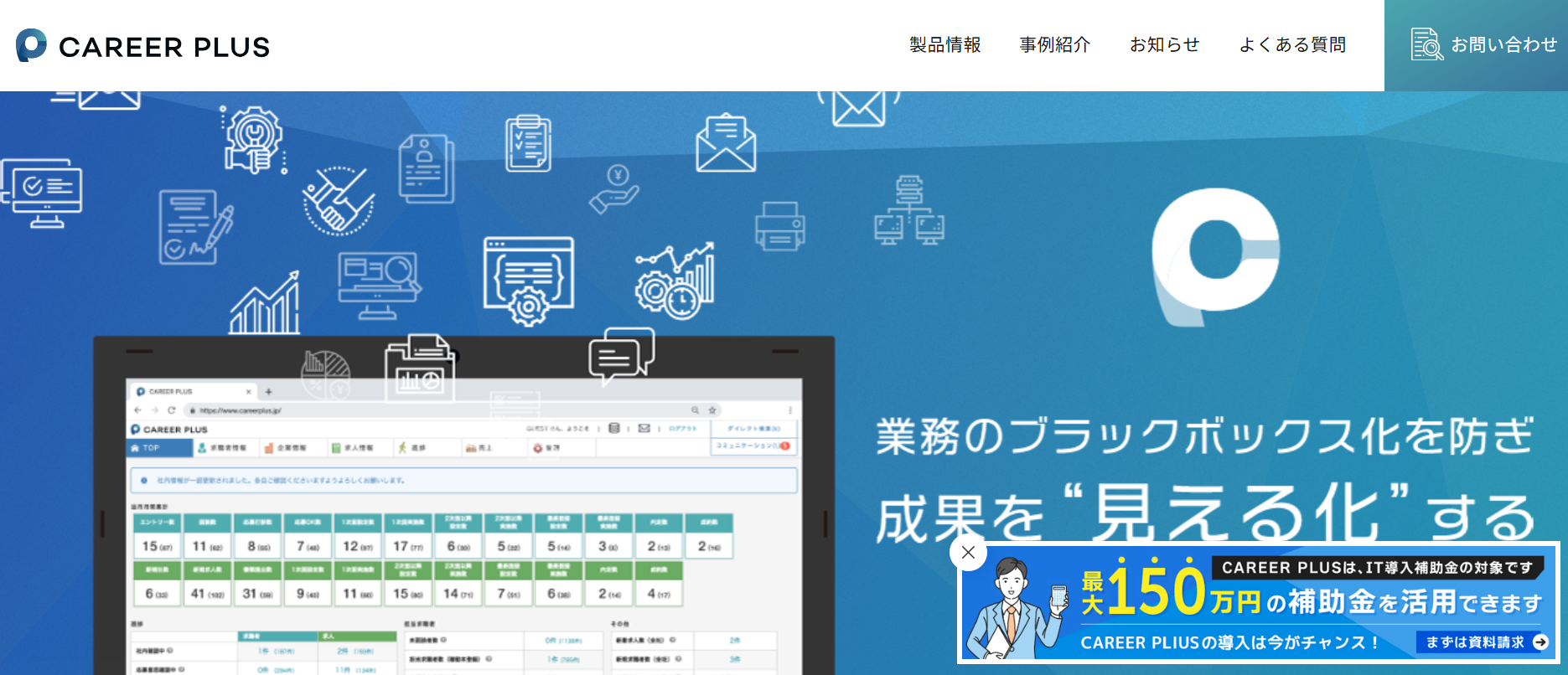Click the document search icon beside お問い合わせ

click(x=1427, y=44)
